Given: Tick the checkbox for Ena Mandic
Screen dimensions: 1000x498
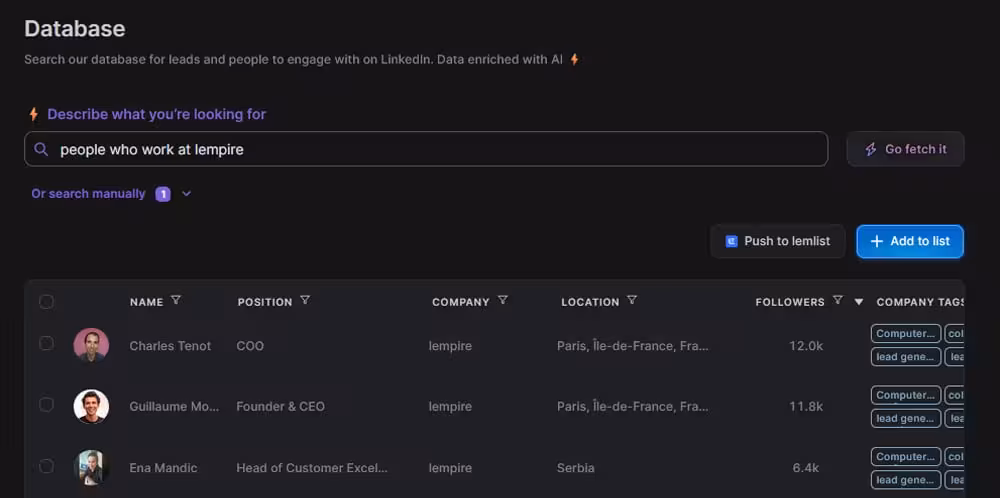Looking at the screenshot, I should (x=46, y=466).
